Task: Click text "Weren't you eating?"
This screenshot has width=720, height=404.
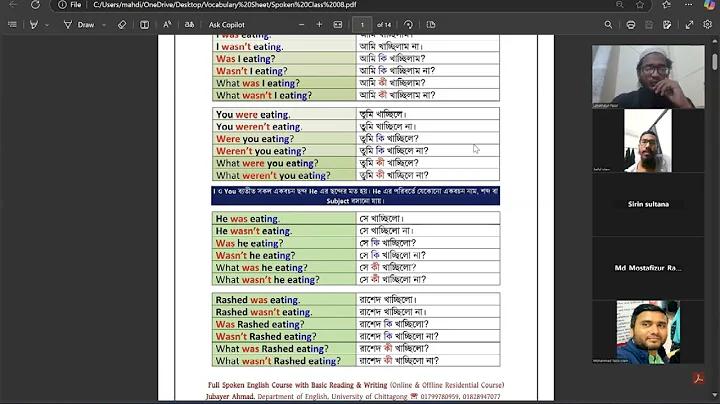Action: coord(260,151)
